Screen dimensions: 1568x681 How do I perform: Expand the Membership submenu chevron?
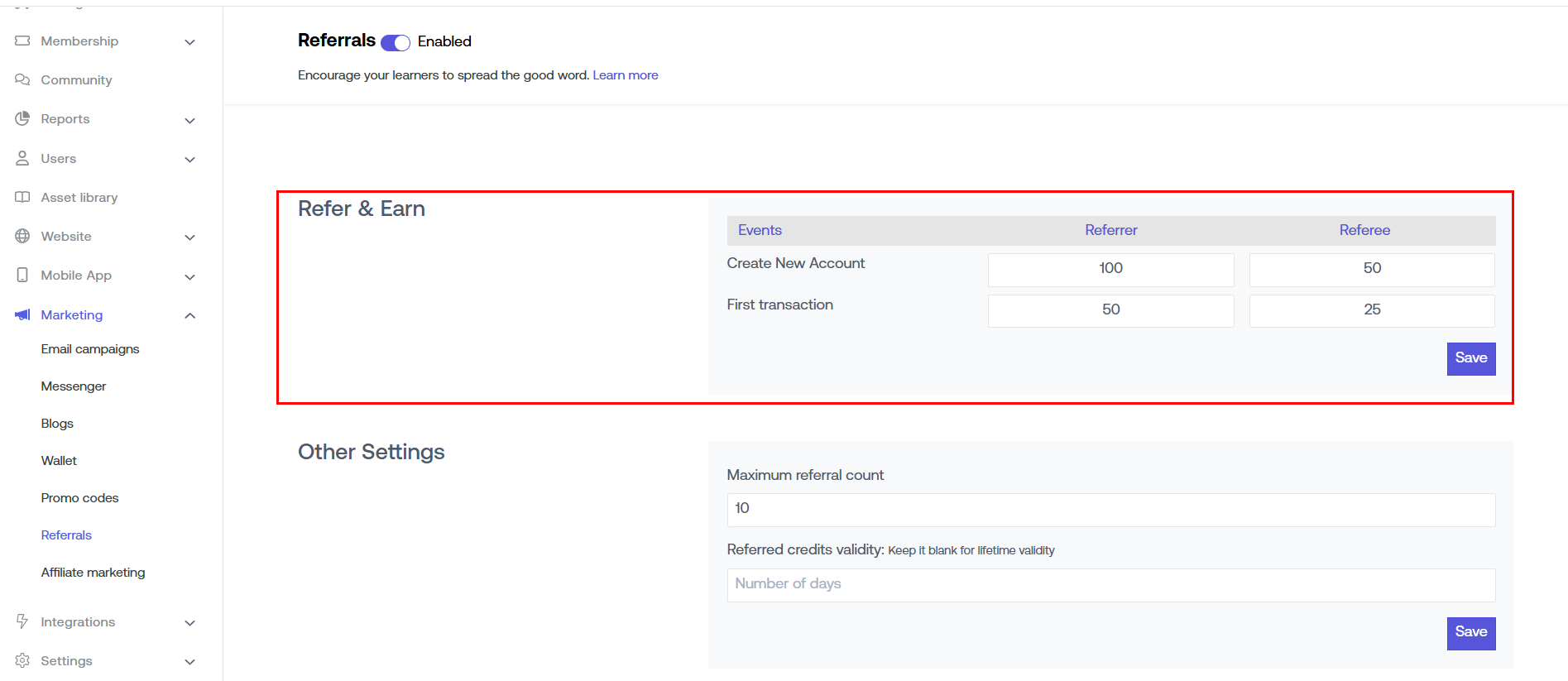click(x=189, y=42)
